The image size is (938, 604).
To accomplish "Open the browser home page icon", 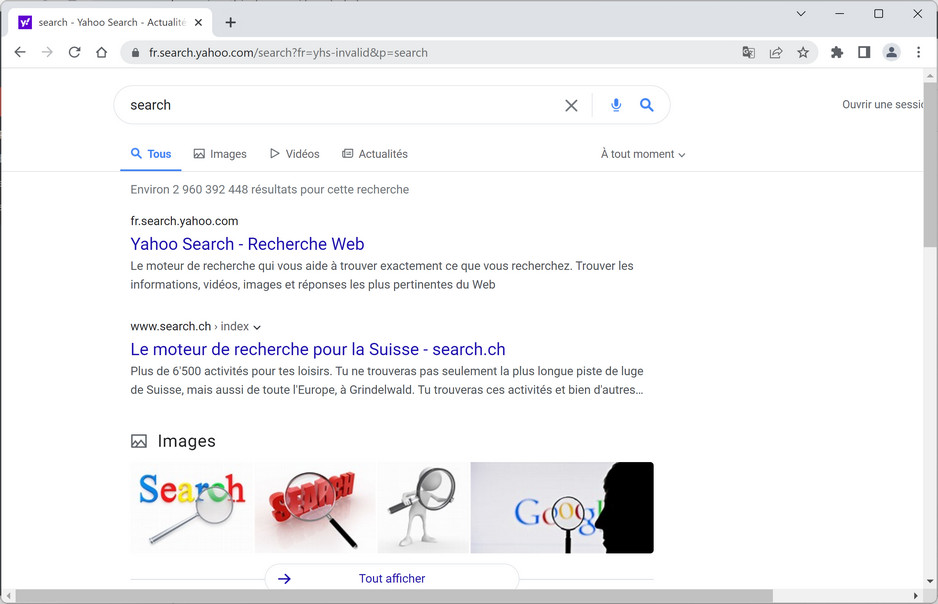I will (x=102, y=52).
